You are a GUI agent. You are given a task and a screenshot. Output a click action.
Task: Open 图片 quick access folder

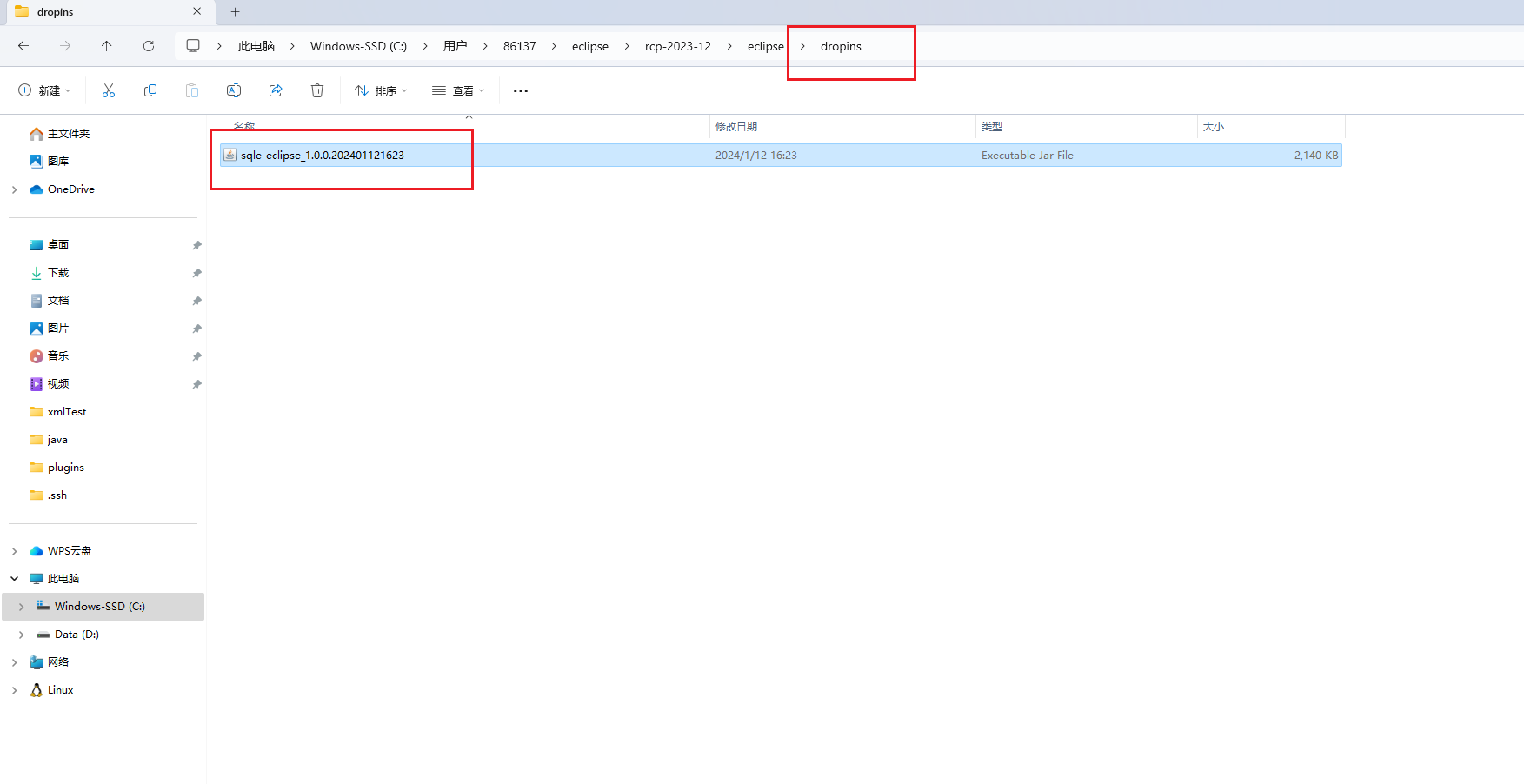[58, 329]
